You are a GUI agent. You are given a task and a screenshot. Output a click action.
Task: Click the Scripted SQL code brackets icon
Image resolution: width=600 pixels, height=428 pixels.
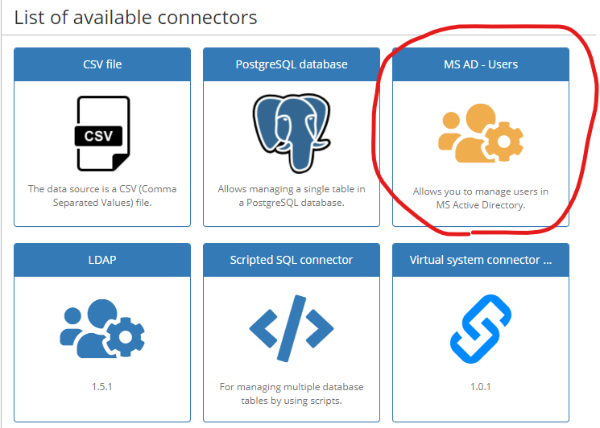coord(292,328)
